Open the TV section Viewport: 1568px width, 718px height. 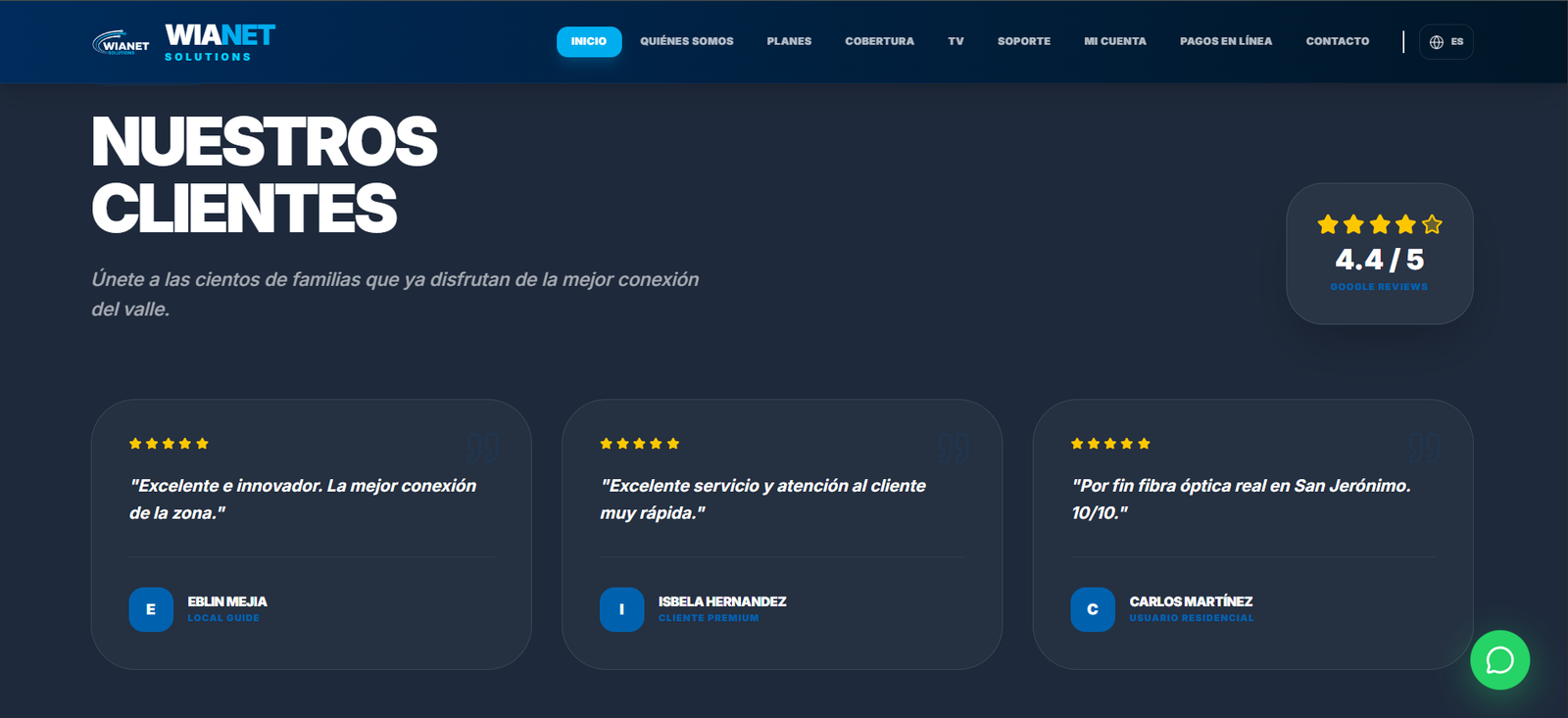955,41
